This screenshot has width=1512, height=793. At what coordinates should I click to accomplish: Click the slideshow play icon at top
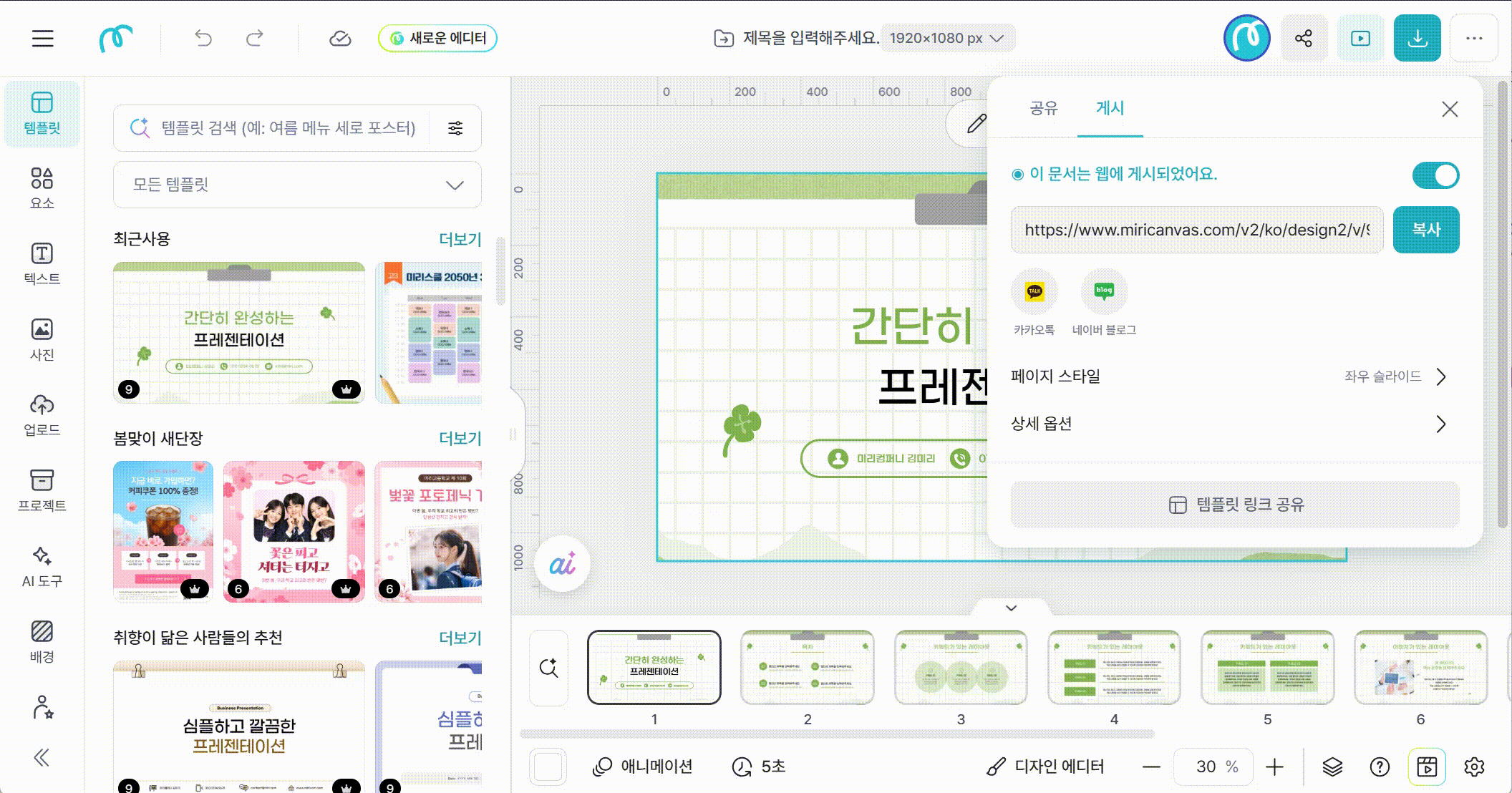[x=1360, y=38]
